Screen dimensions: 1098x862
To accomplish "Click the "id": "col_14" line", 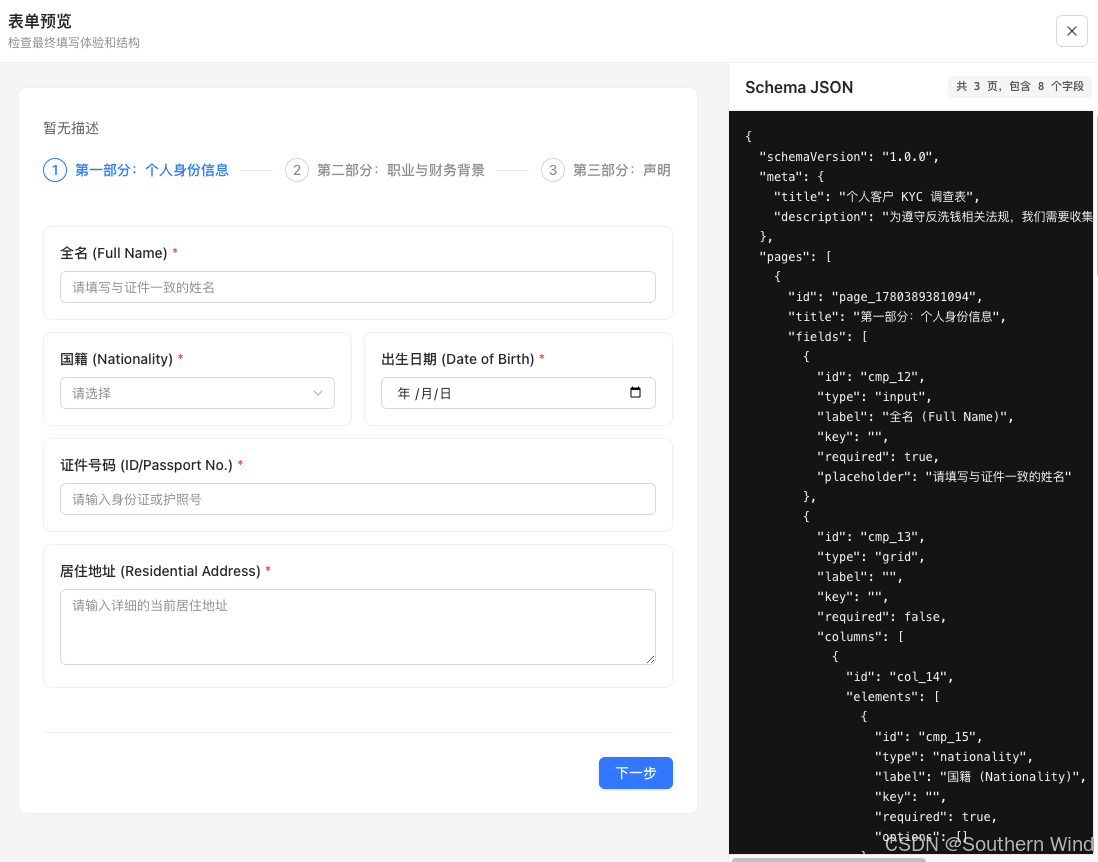I will (900, 677).
